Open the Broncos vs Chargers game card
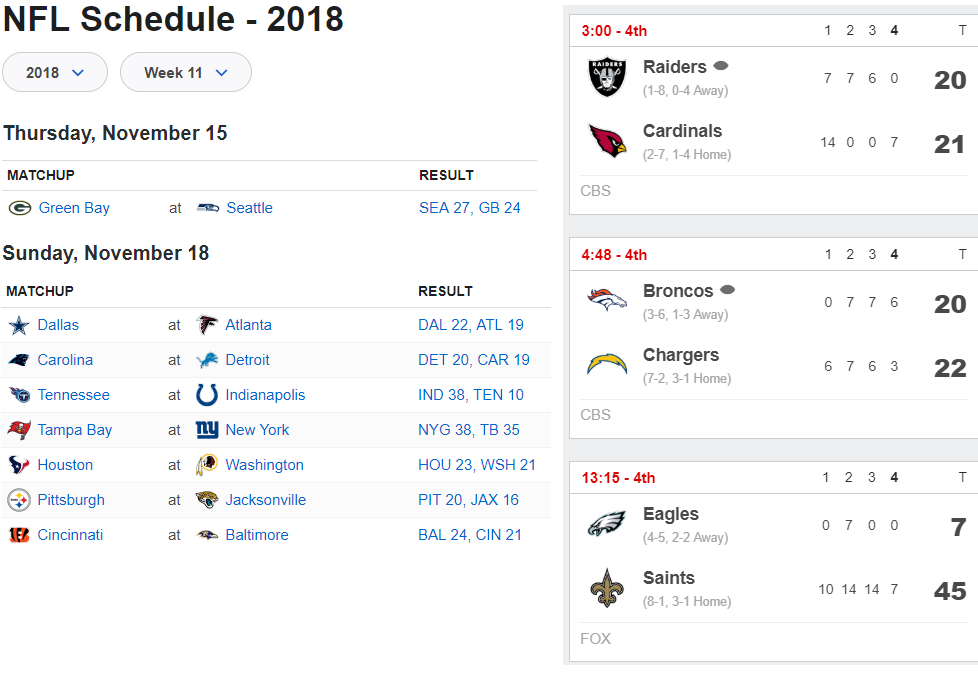 pyautogui.click(x=773, y=338)
